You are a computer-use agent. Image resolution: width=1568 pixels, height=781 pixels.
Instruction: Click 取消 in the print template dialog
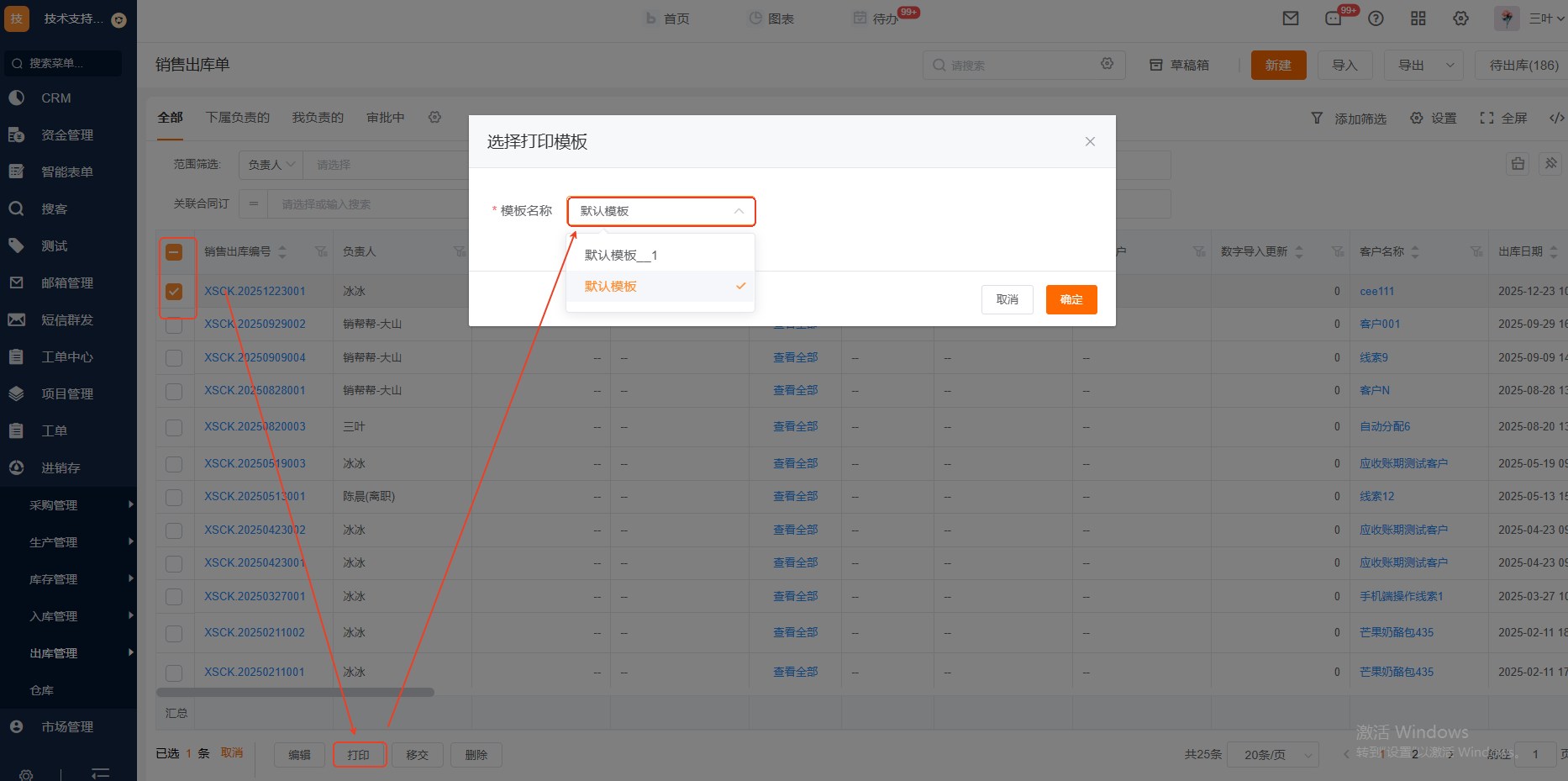(x=1007, y=300)
